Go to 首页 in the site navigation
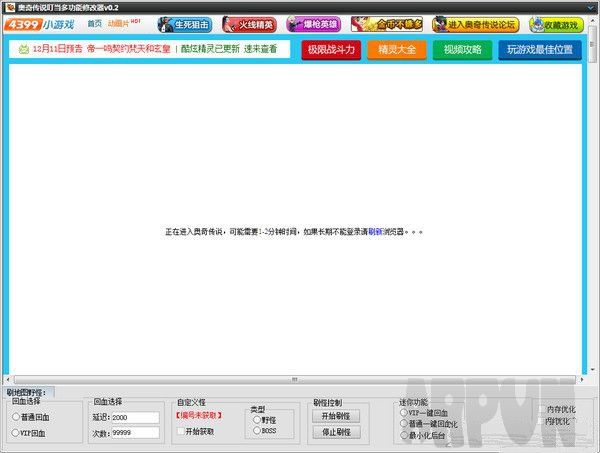600x453 pixels. coord(95,24)
